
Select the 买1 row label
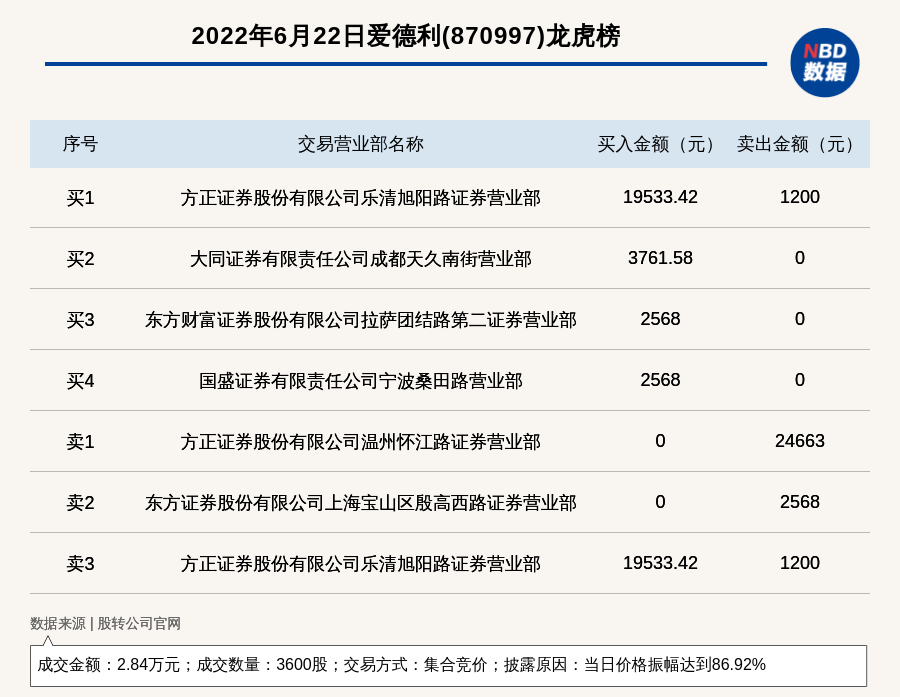[80, 198]
